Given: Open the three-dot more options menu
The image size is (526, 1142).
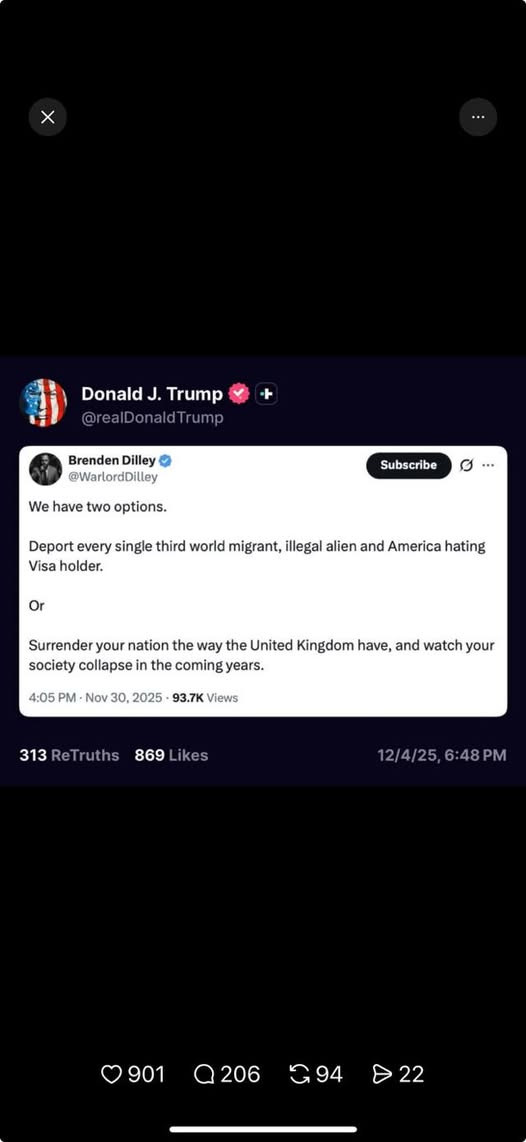Looking at the screenshot, I should (478, 117).
